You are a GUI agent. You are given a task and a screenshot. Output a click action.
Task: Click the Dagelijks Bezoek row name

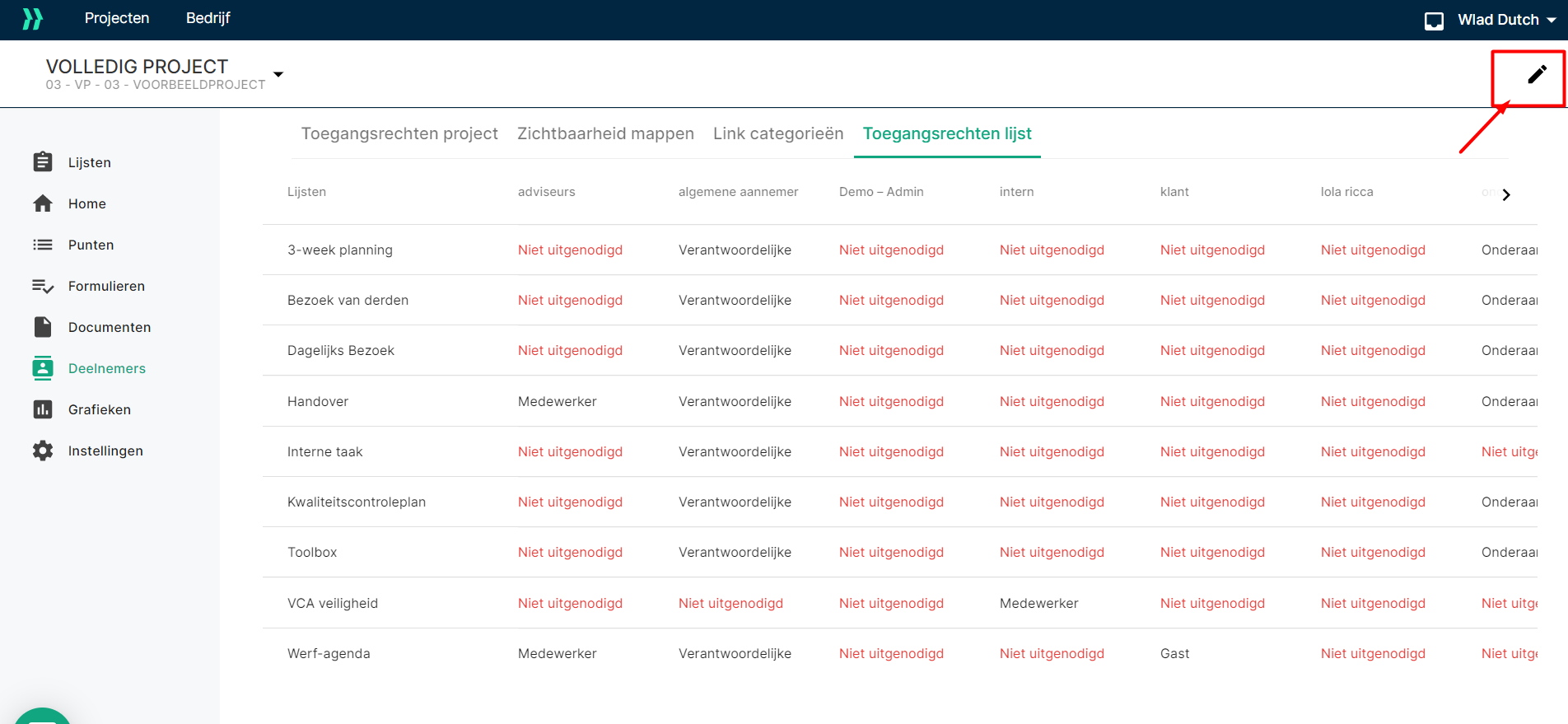341,350
